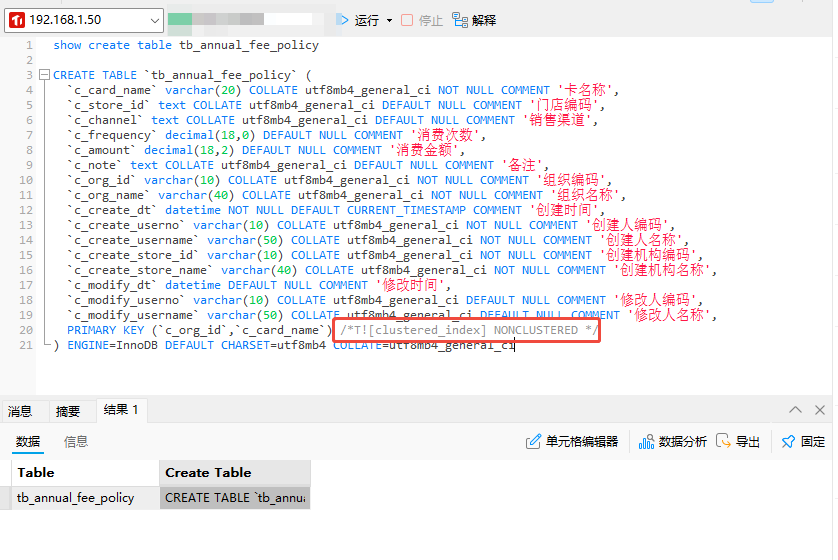The image size is (838, 560).
Task: Pin results with 固定
Action: [x=803, y=441]
